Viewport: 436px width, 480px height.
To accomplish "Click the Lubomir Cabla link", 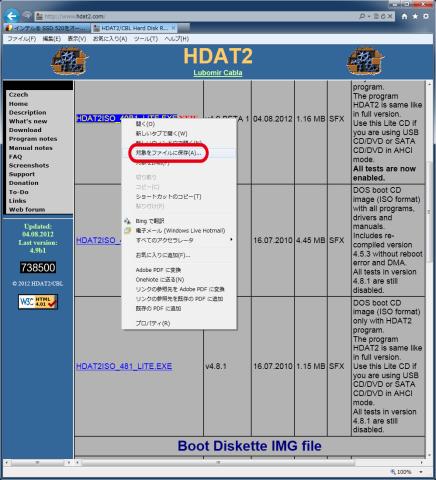I will (x=218, y=73).
